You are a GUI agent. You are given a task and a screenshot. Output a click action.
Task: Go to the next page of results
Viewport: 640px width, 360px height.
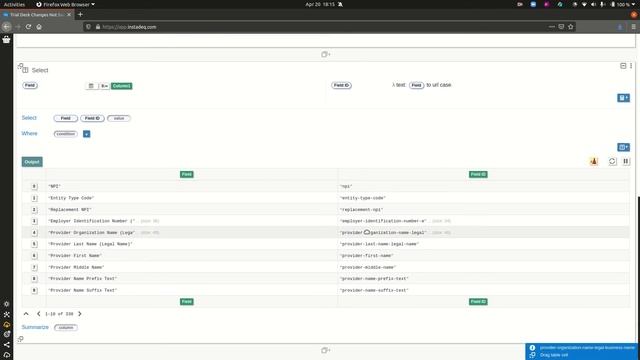tap(80, 314)
